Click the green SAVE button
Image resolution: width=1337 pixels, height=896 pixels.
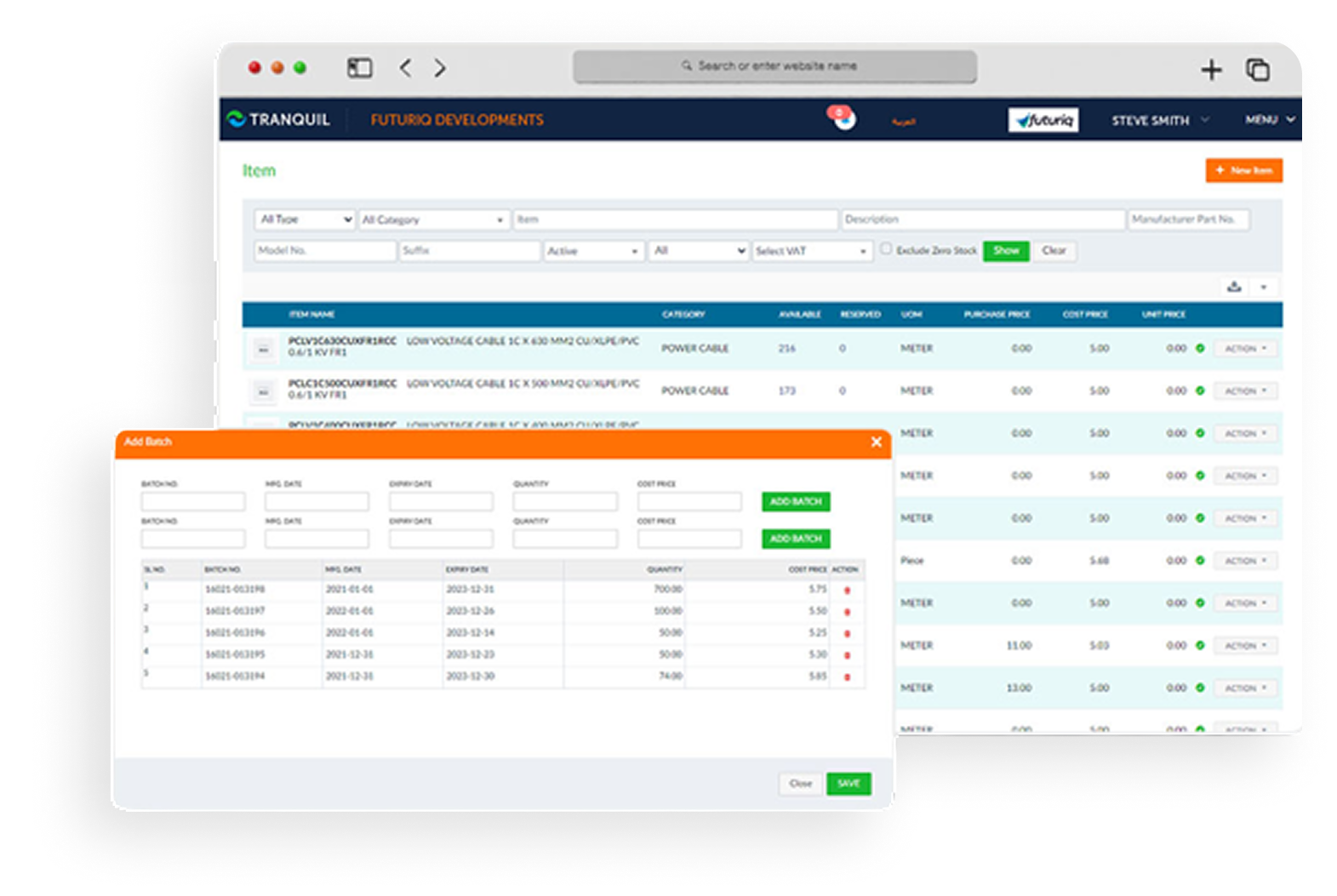(848, 784)
